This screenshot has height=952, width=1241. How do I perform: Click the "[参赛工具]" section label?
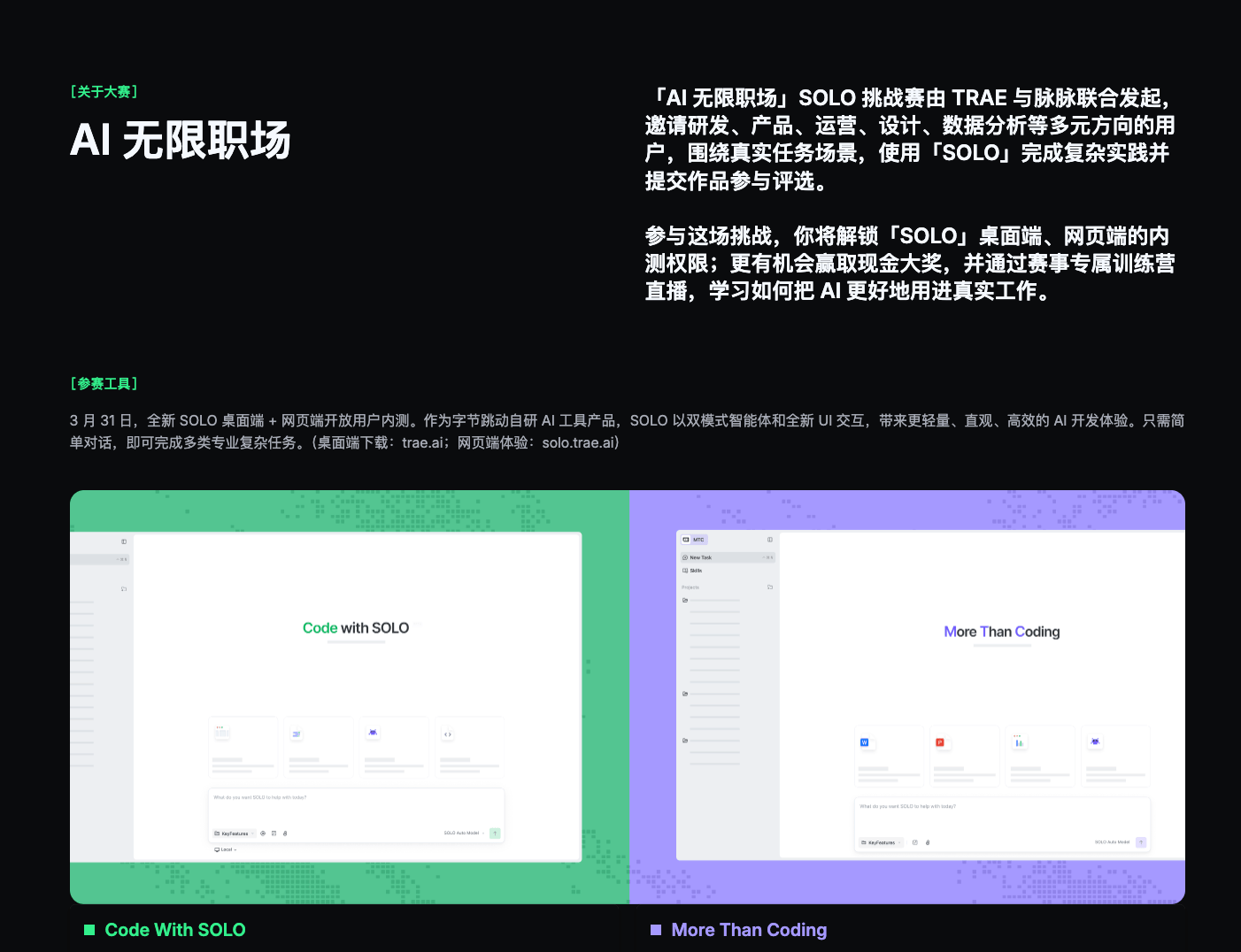[x=104, y=384]
